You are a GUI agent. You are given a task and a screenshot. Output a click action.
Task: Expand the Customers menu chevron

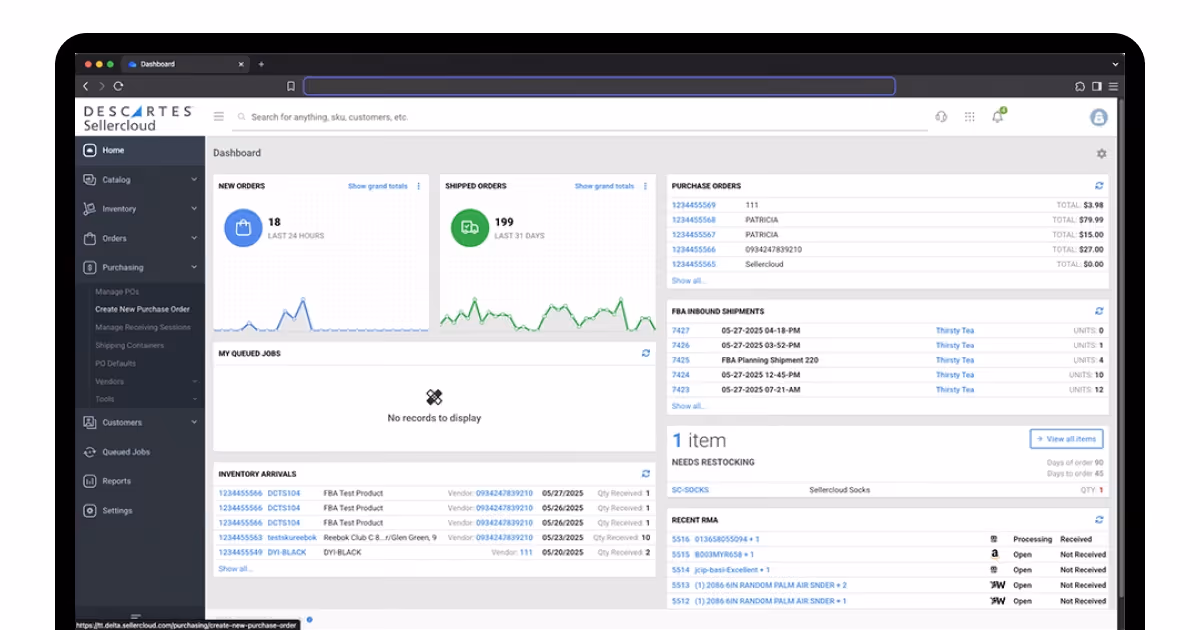tap(194, 422)
